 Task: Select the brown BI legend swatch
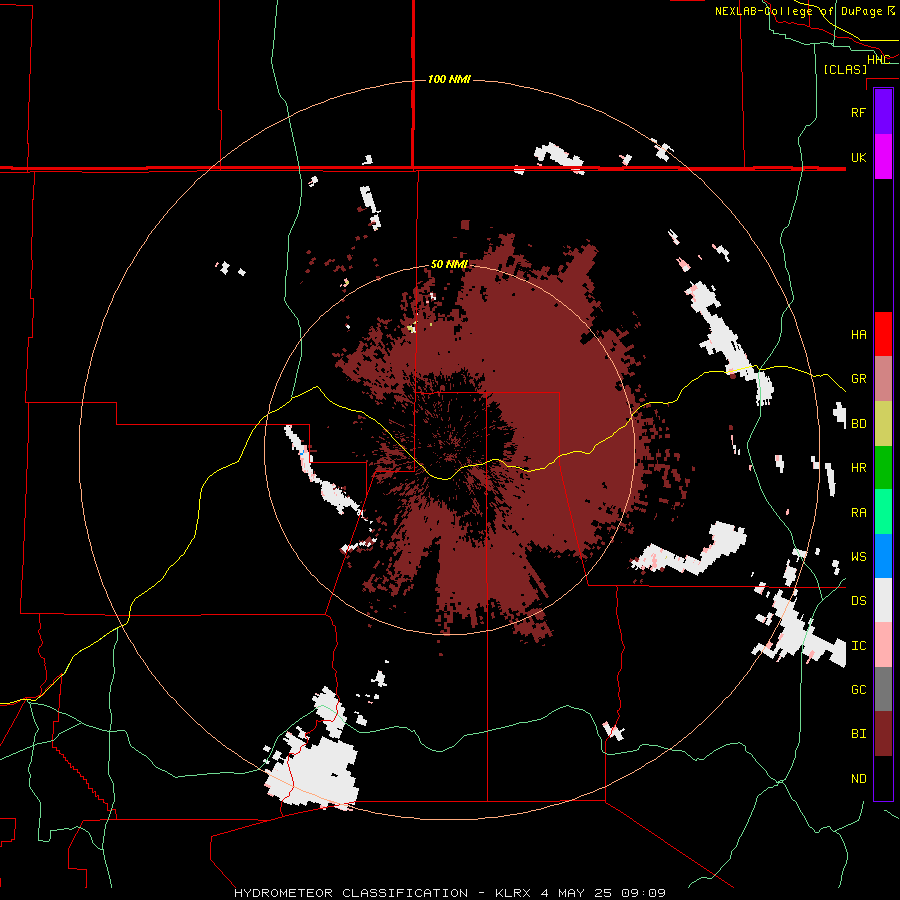coord(883,734)
